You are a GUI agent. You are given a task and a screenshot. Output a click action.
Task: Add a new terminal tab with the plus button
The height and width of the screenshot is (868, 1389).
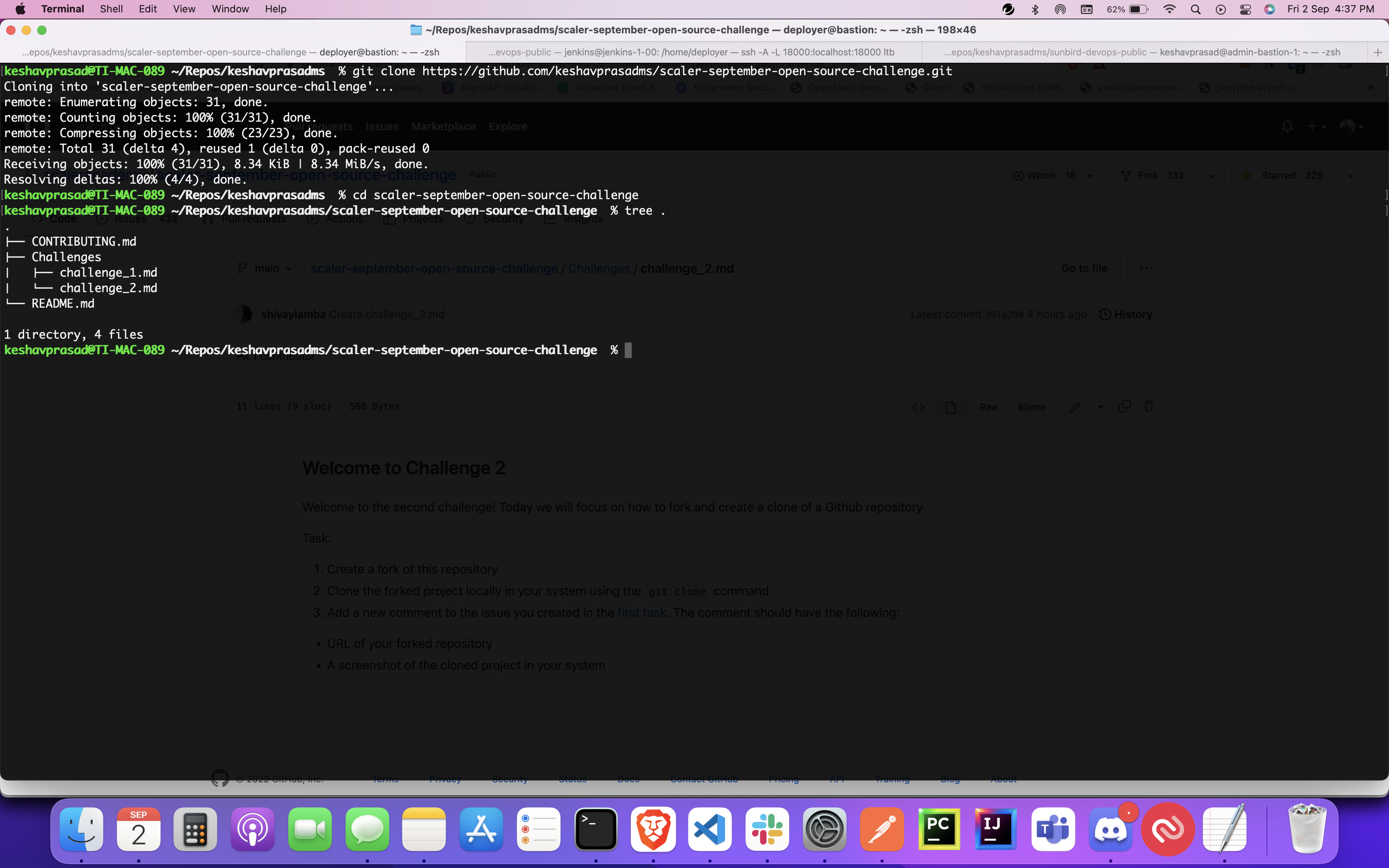1377,52
